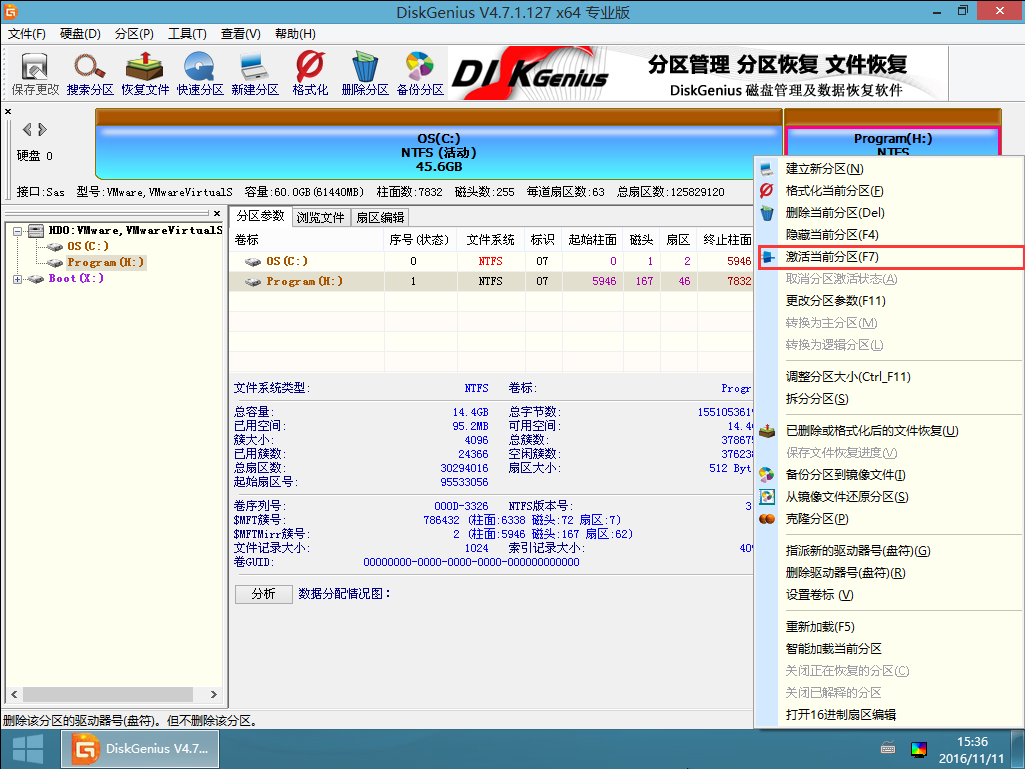Click DiskGenius V4.7 taskbar button

(140, 749)
